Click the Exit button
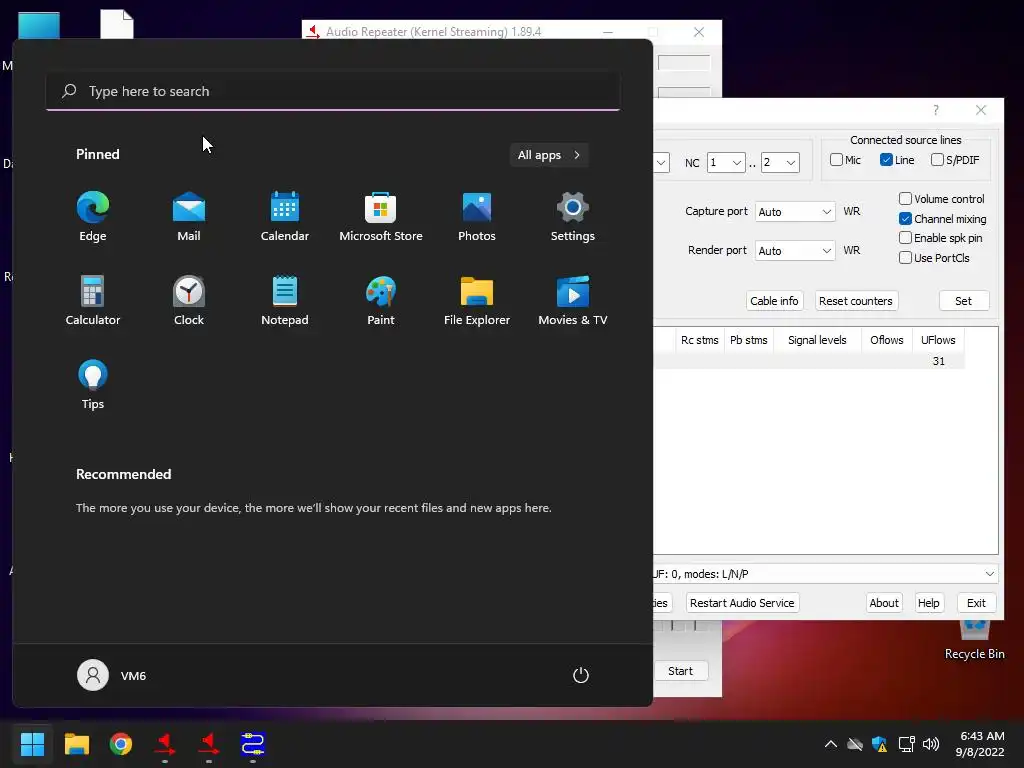Image resolution: width=1024 pixels, height=768 pixels. (x=976, y=603)
